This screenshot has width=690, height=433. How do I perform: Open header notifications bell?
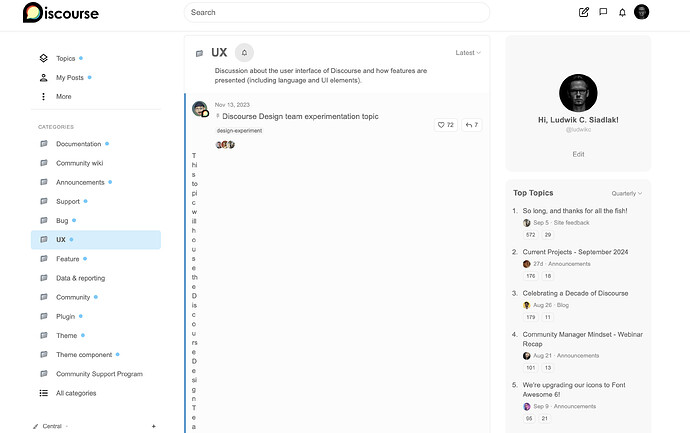[x=622, y=12]
